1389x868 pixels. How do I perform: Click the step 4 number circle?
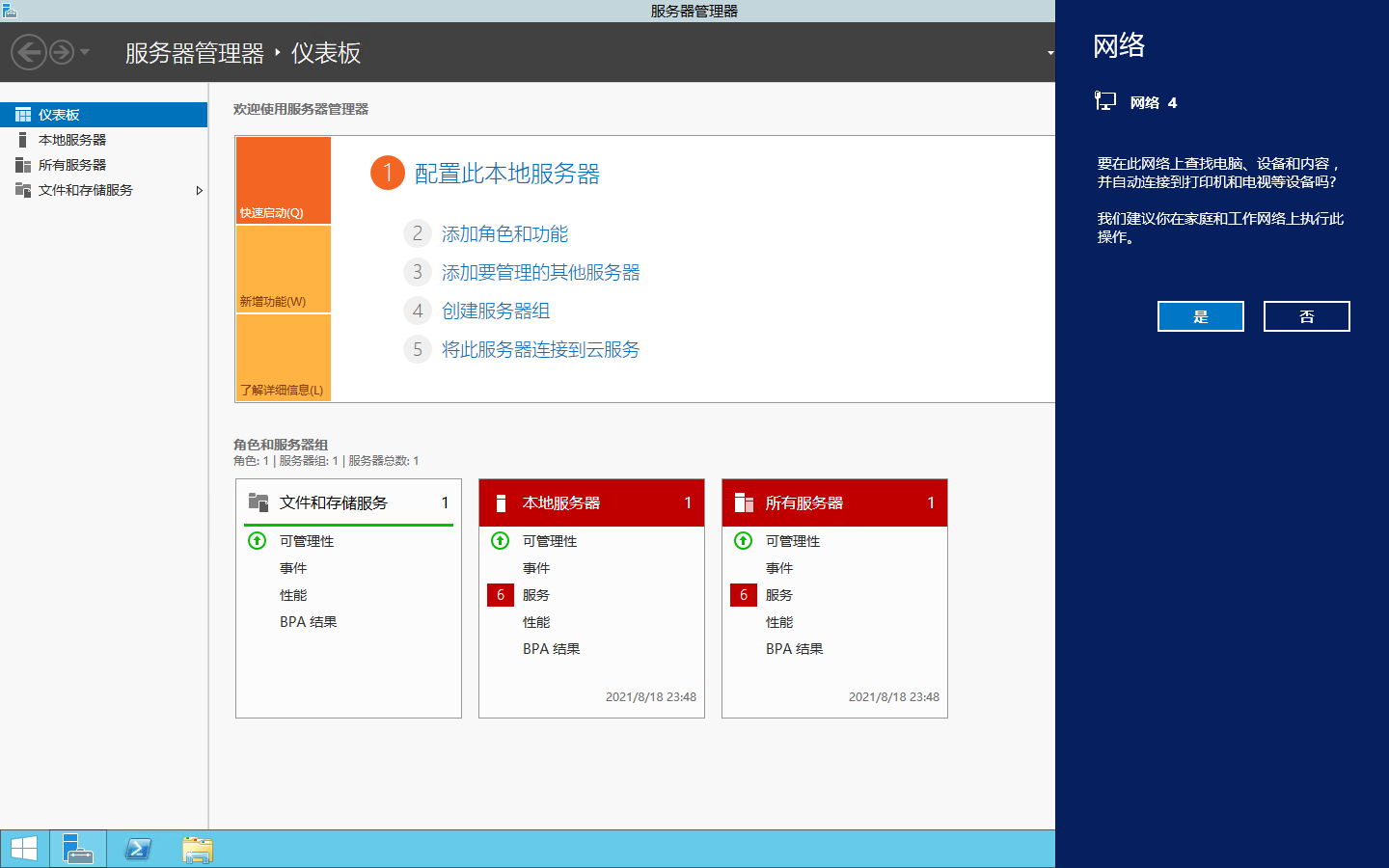417,311
